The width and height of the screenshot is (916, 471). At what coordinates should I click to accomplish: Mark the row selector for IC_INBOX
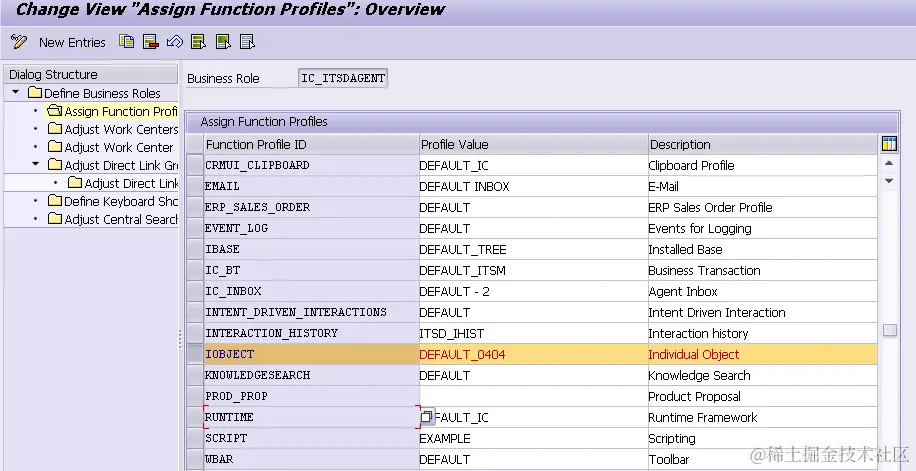tap(195, 292)
